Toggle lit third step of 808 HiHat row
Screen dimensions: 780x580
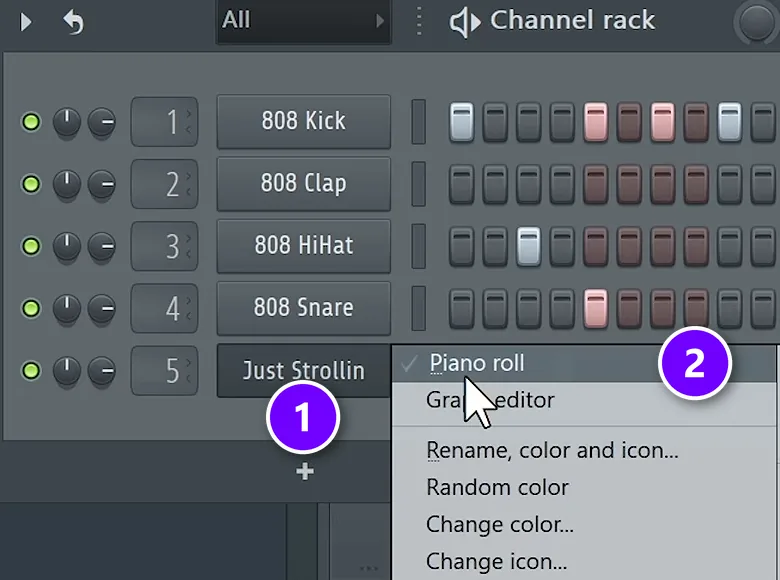(528, 247)
